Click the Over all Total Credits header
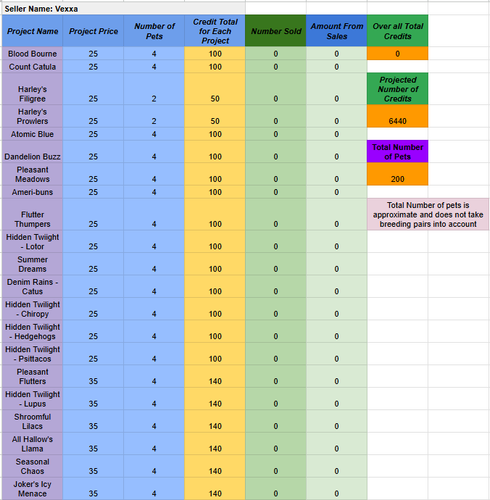This screenshot has height=500, width=490. coord(397,31)
